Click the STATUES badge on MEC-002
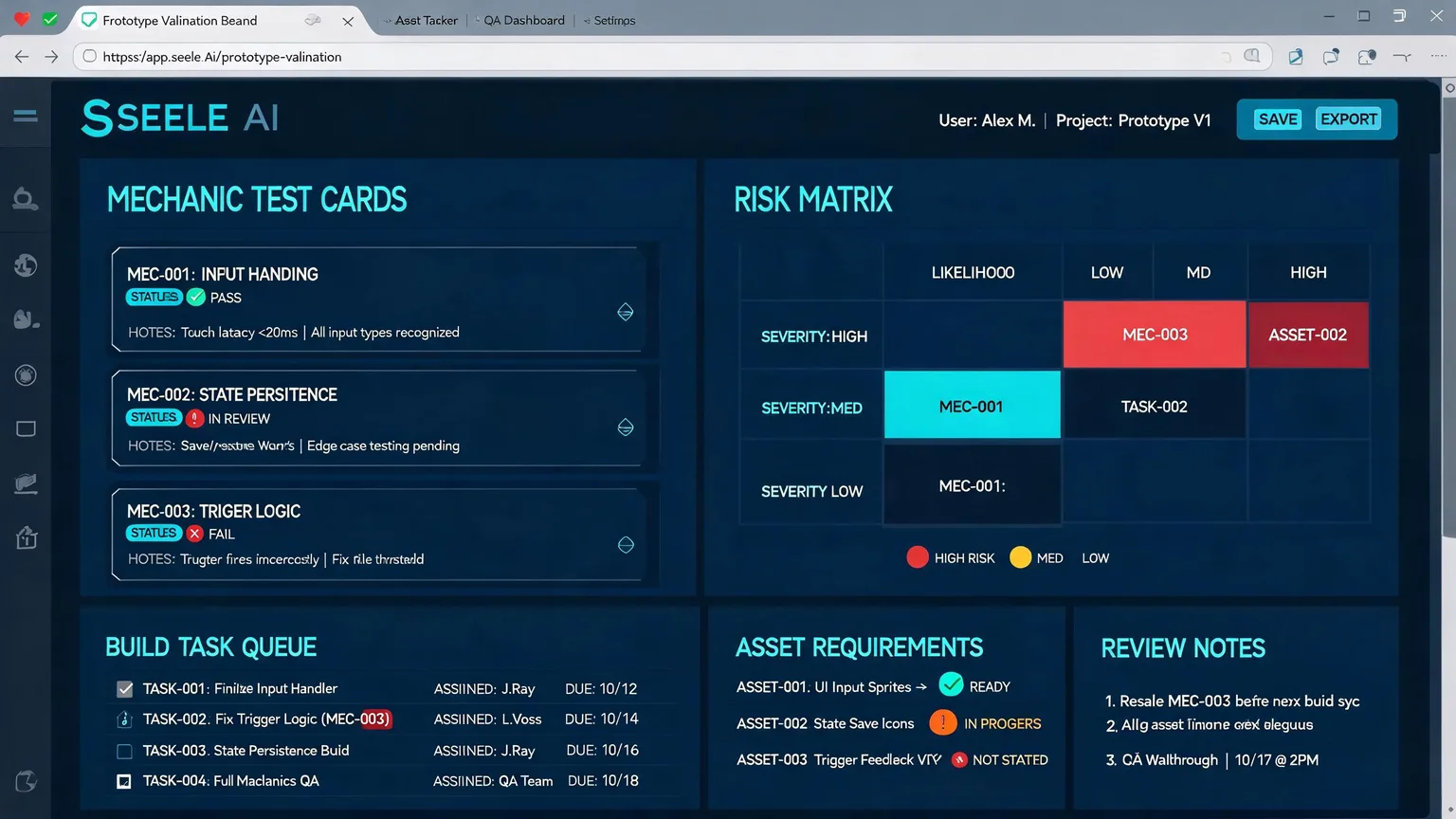The image size is (1456, 819). pos(154,417)
